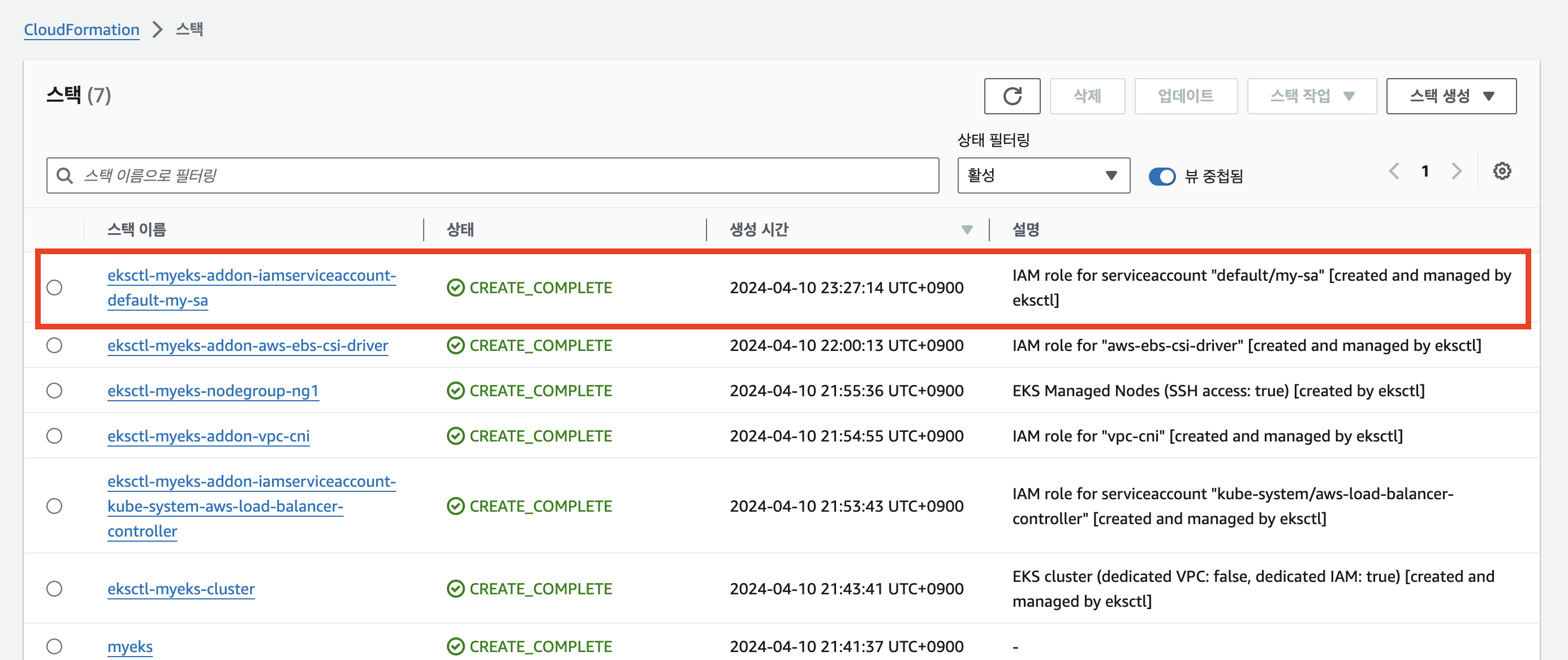Open the status filter dropdown showing 활성
Image resolution: width=1568 pixels, height=660 pixels.
point(1043,176)
